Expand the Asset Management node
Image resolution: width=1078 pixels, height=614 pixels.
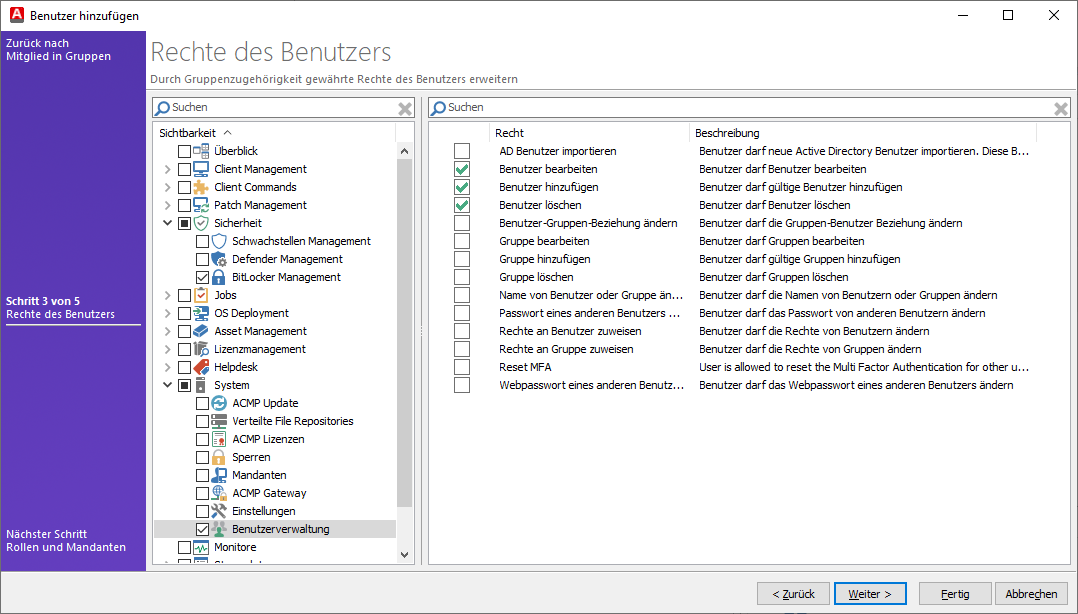[166, 331]
